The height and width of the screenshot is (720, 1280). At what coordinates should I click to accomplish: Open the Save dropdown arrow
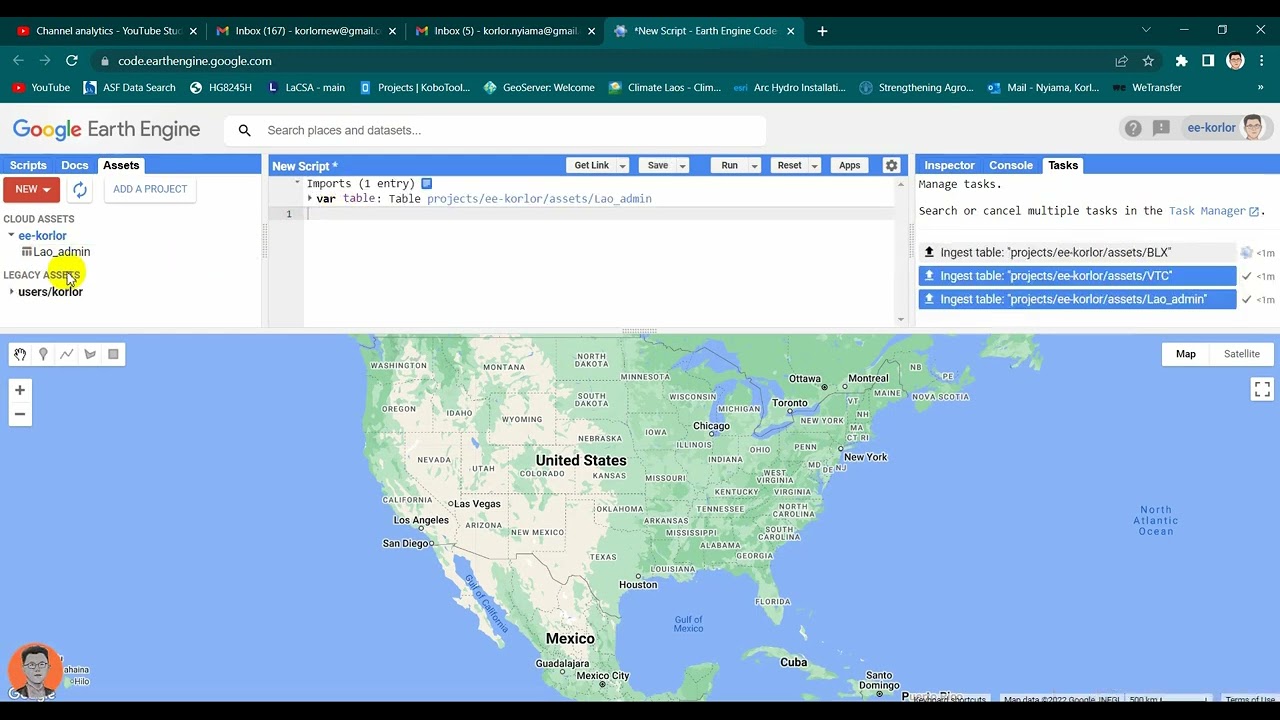pyautogui.click(x=683, y=166)
